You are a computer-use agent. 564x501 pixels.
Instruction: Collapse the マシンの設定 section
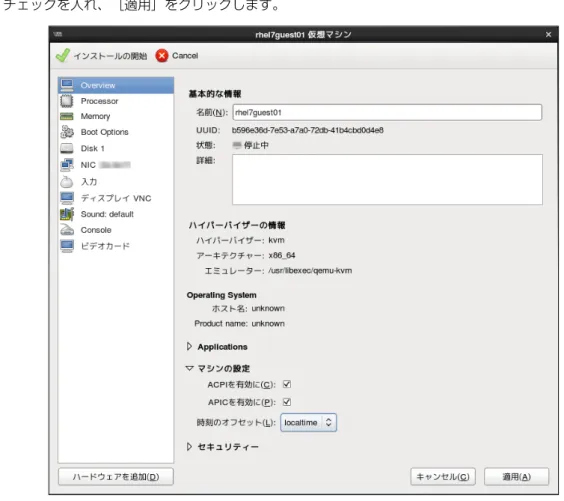coord(190,368)
